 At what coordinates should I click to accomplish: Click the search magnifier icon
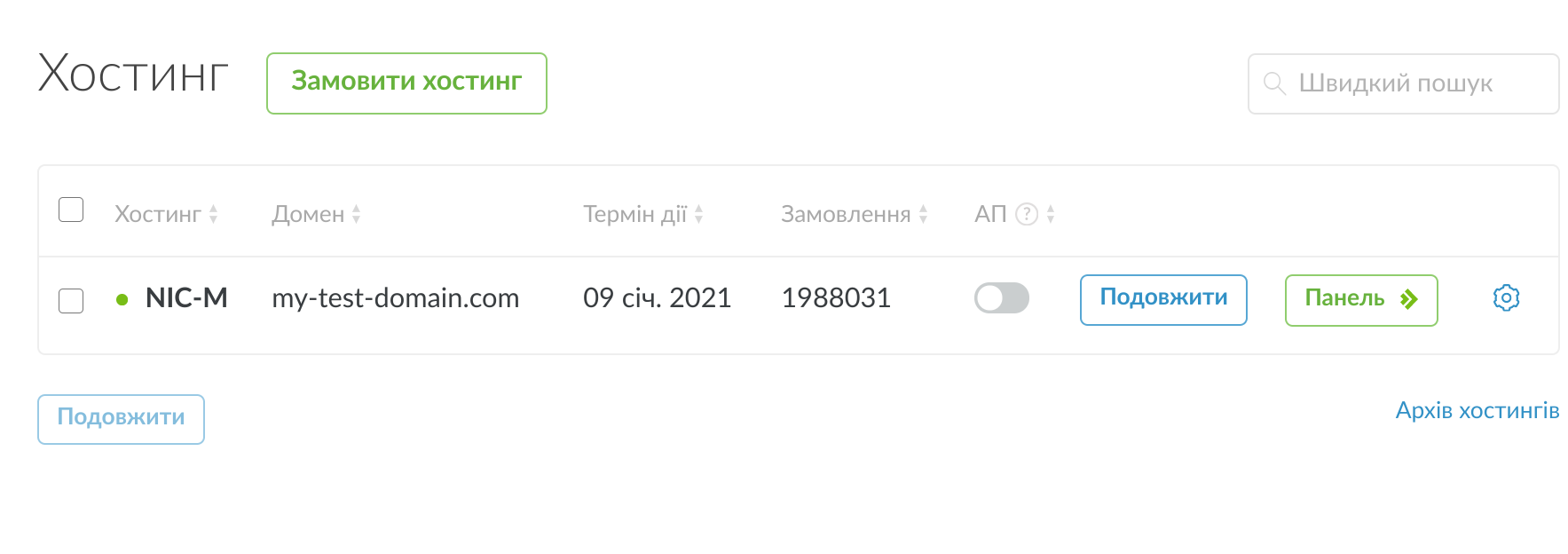click(x=1274, y=83)
